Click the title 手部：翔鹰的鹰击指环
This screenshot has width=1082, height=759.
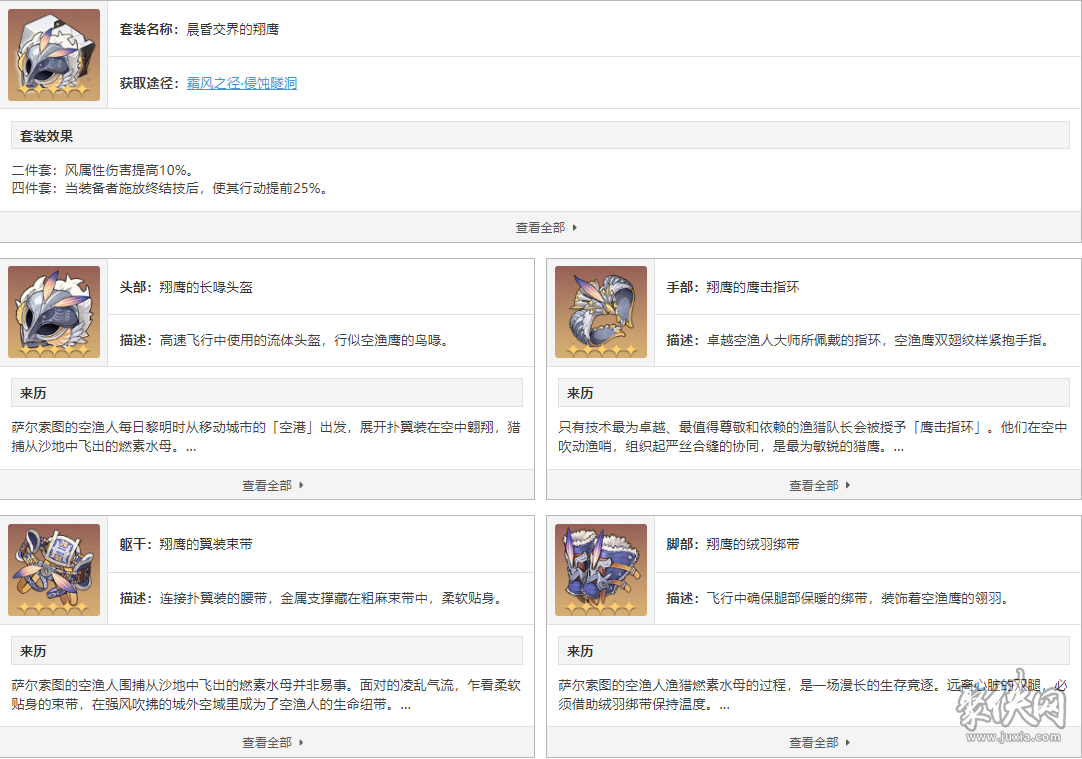pos(733,287)
